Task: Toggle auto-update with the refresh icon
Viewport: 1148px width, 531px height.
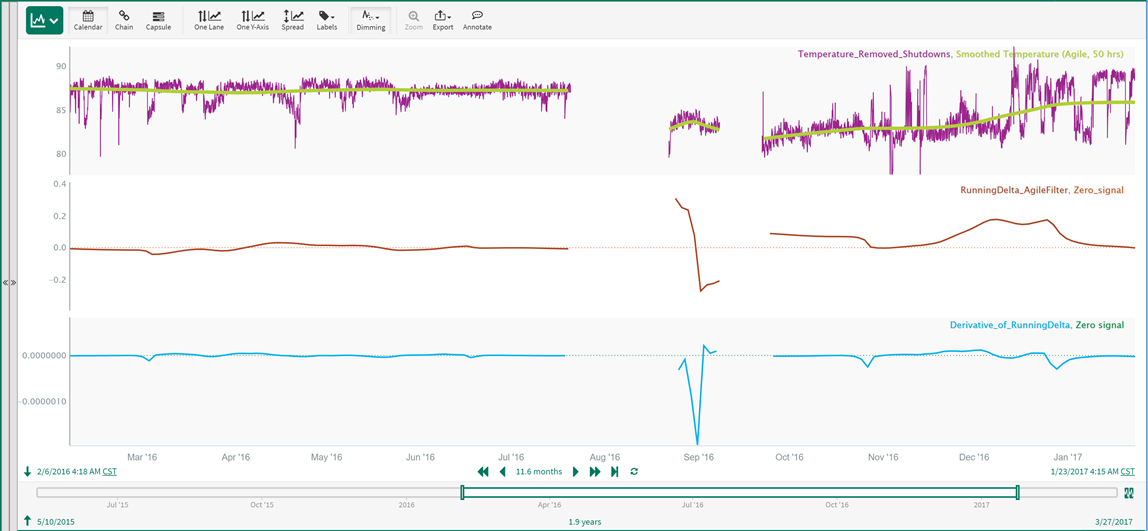Action: (634, 471)
